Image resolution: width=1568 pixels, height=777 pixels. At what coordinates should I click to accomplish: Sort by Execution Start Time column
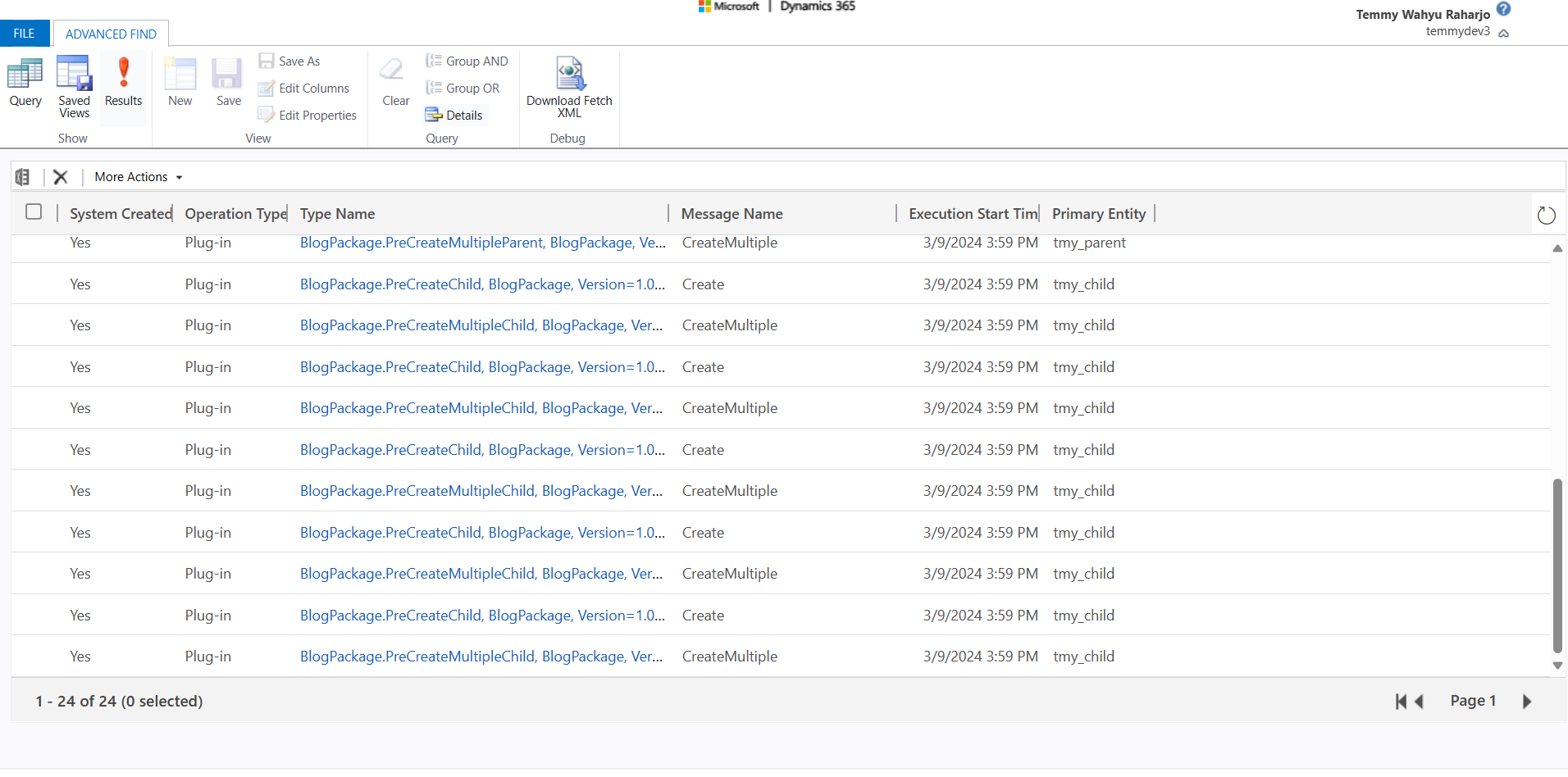pyautogui.click(x=973, y=214)
